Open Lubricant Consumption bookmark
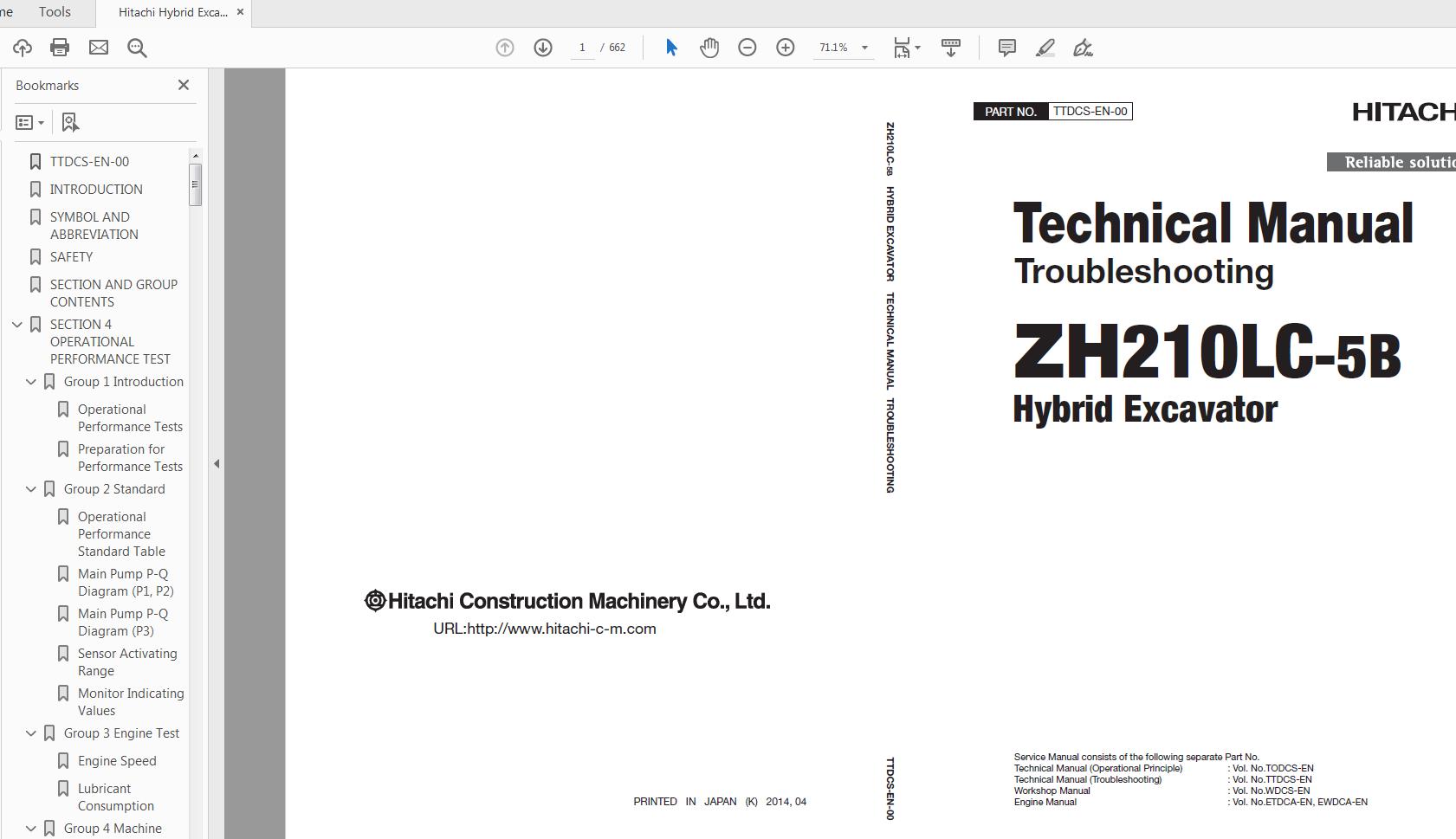The image size is (1456, 839). point(115,797)
